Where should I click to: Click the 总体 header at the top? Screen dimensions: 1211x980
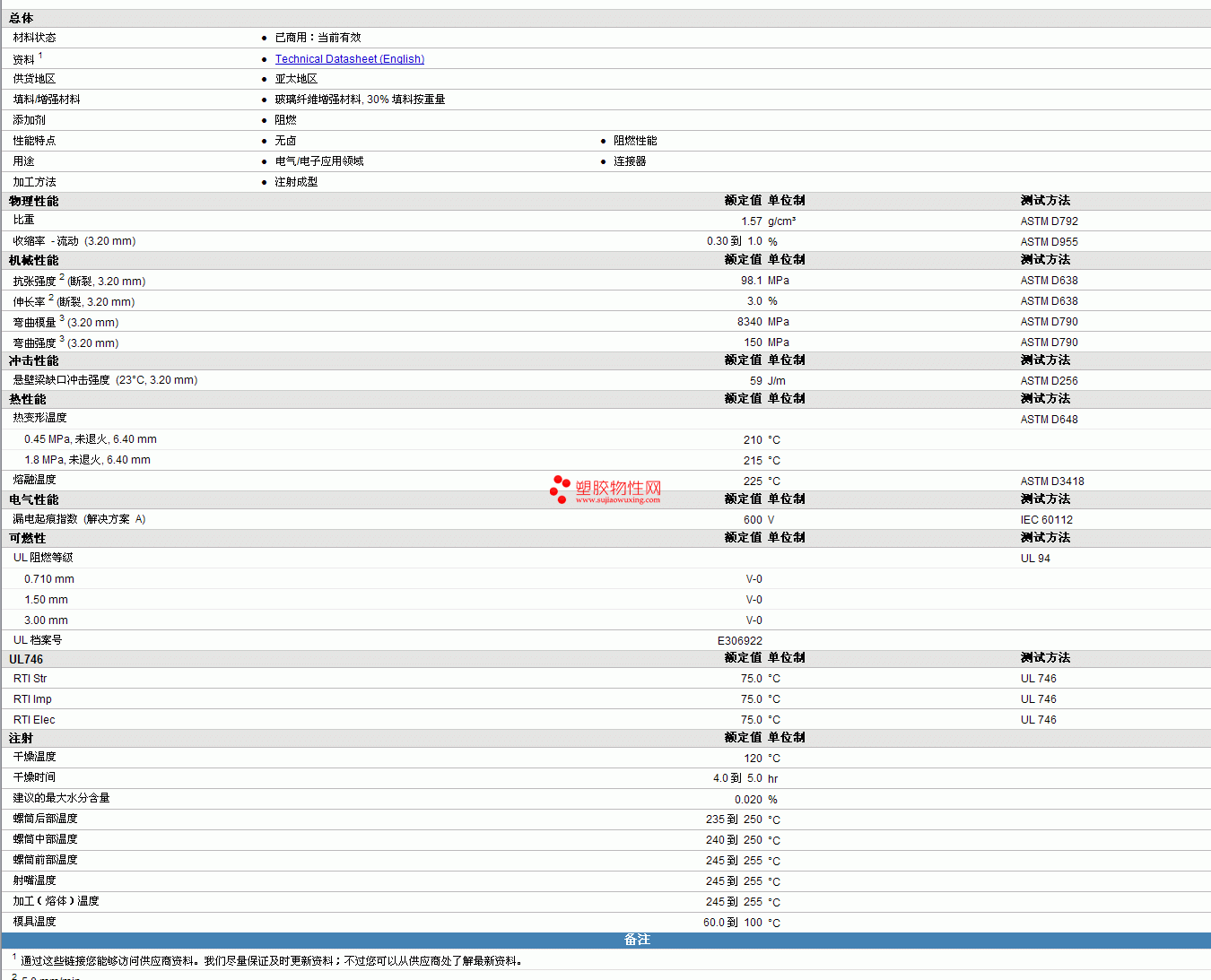tap(22, 19)
